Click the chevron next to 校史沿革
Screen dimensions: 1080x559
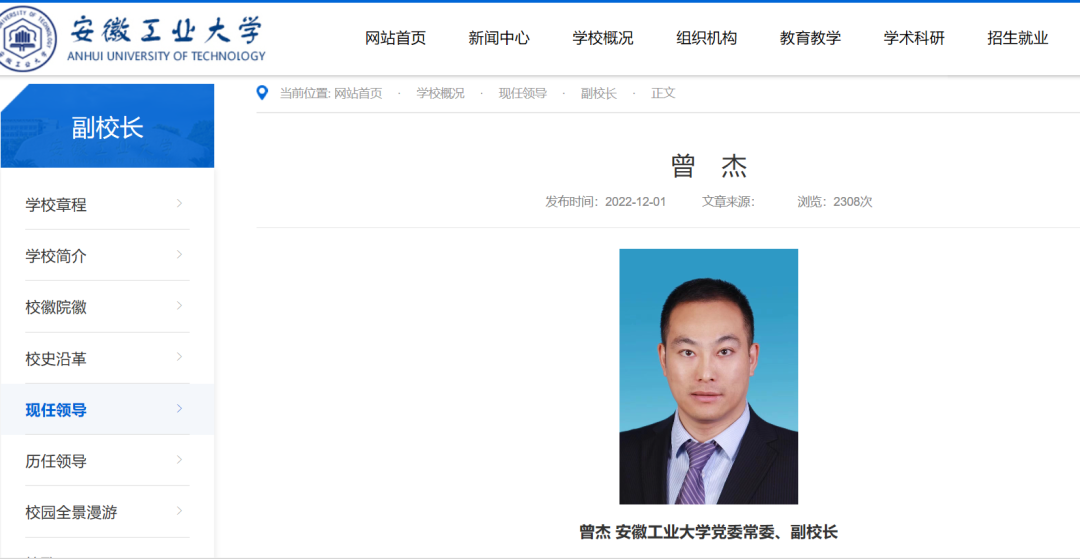click(x=179, y=357)
